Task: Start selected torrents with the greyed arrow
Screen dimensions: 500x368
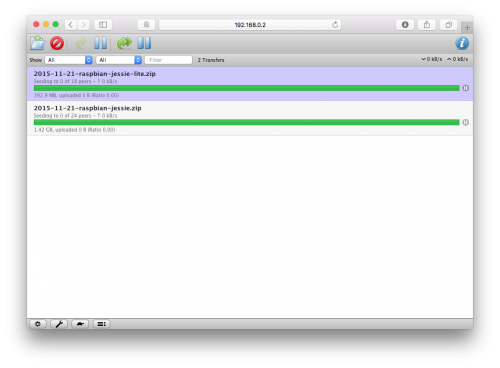Action: (81, 43)
